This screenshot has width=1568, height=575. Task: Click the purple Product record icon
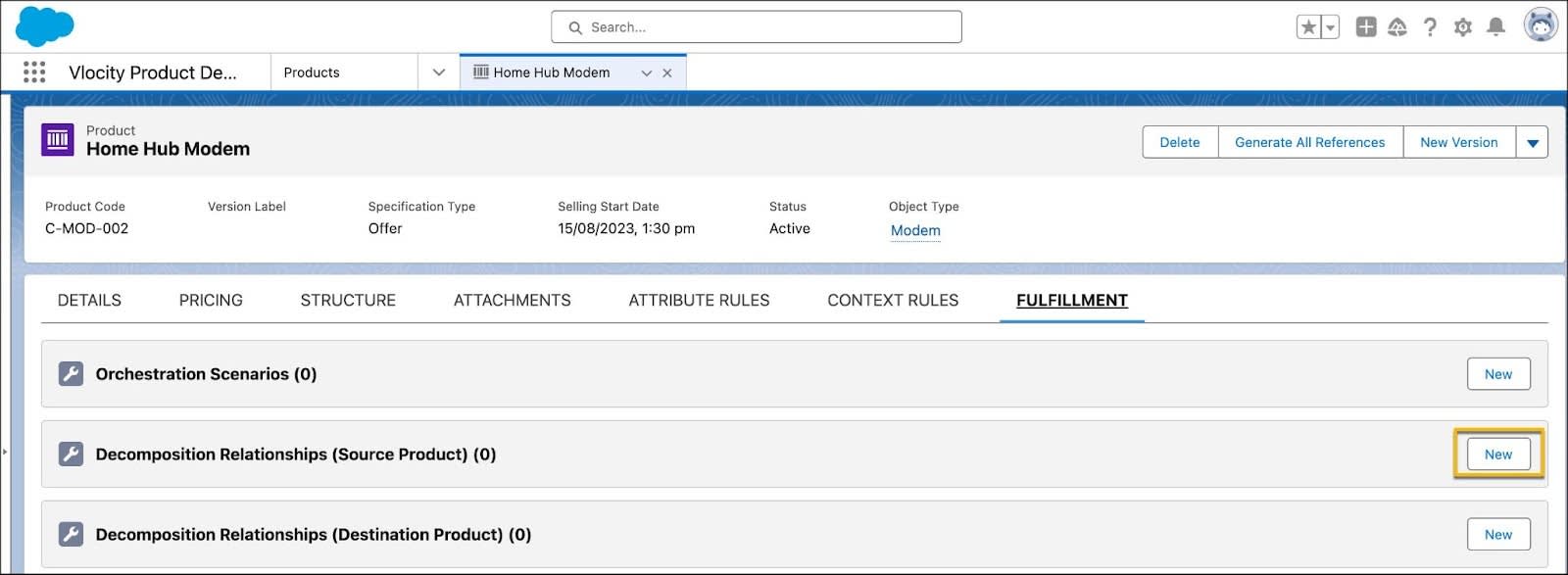pyautogui.click(x=58, y=140)
